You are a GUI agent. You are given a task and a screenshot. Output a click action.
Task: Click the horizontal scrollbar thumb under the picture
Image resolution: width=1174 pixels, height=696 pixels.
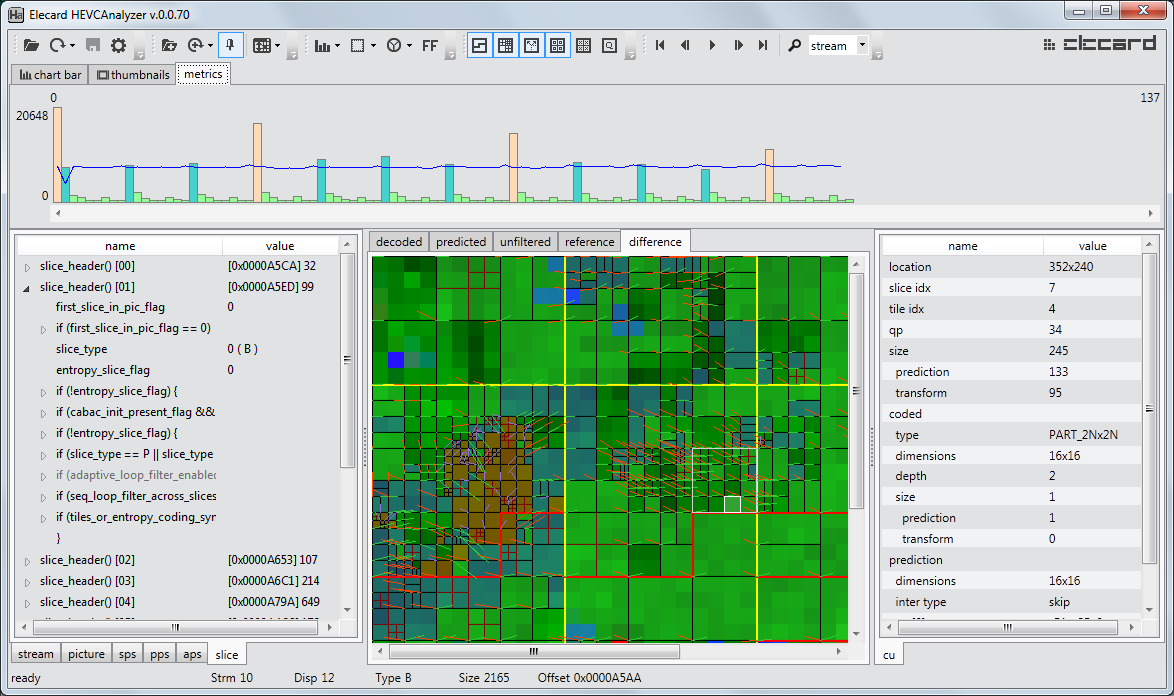tap(534, 652)
